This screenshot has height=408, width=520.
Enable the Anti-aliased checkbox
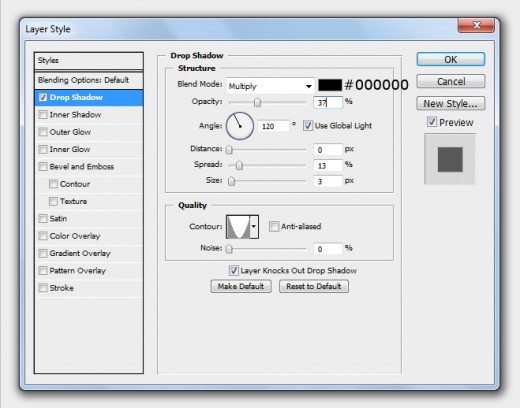[274, 227]
